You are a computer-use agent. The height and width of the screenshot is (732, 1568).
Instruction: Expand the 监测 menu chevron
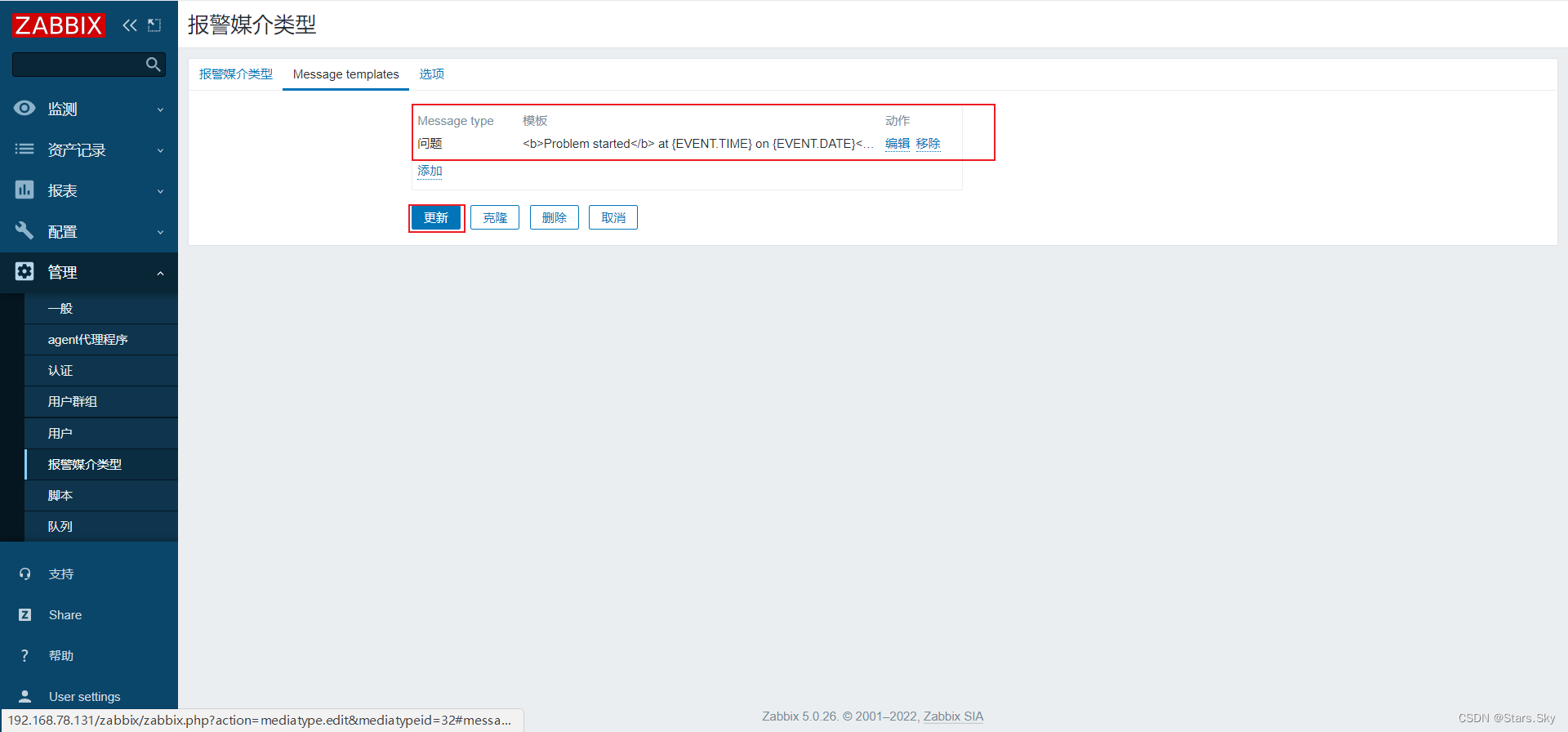click(160, 109)
